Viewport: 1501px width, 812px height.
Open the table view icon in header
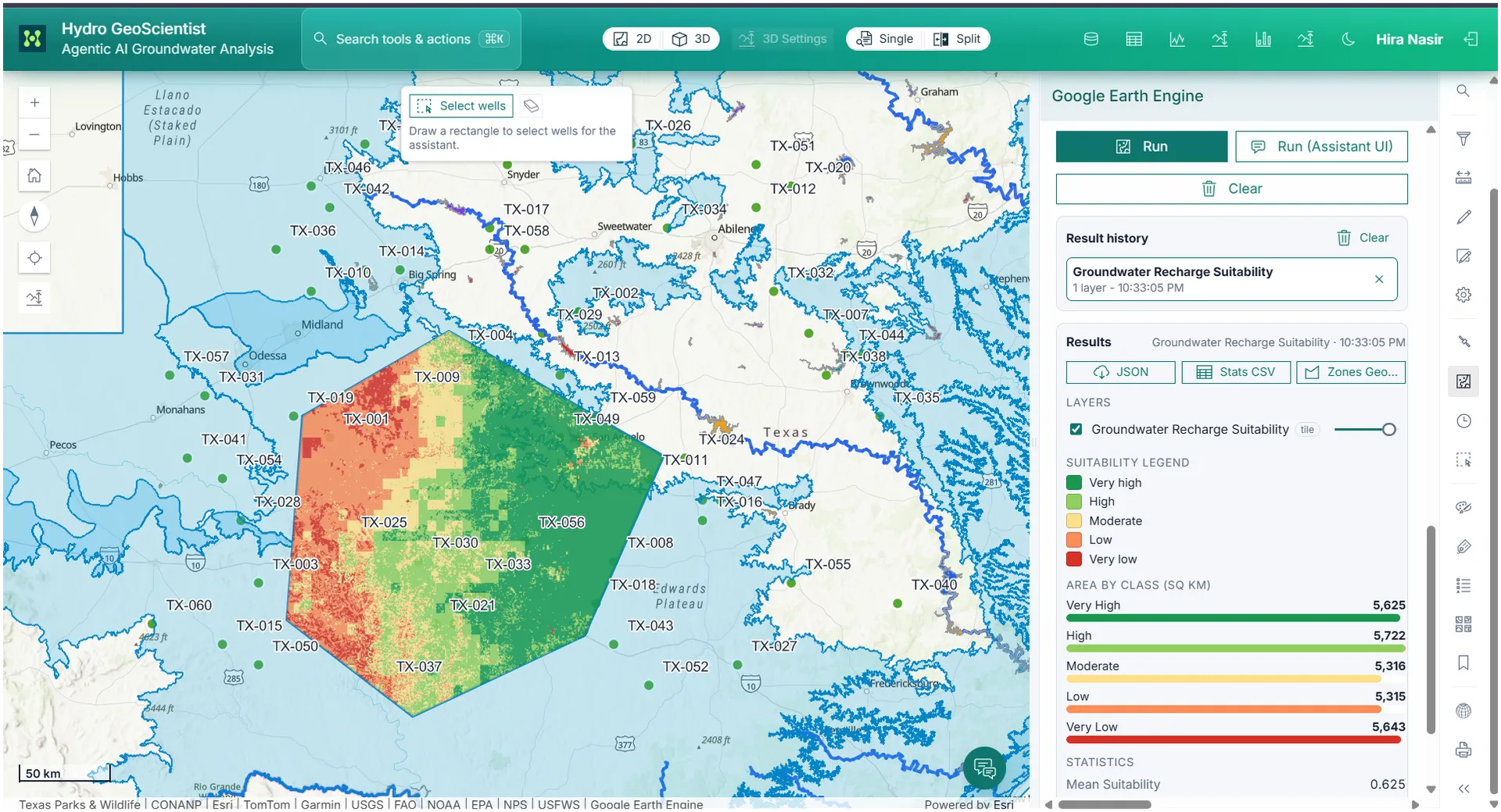point(1134,39)
